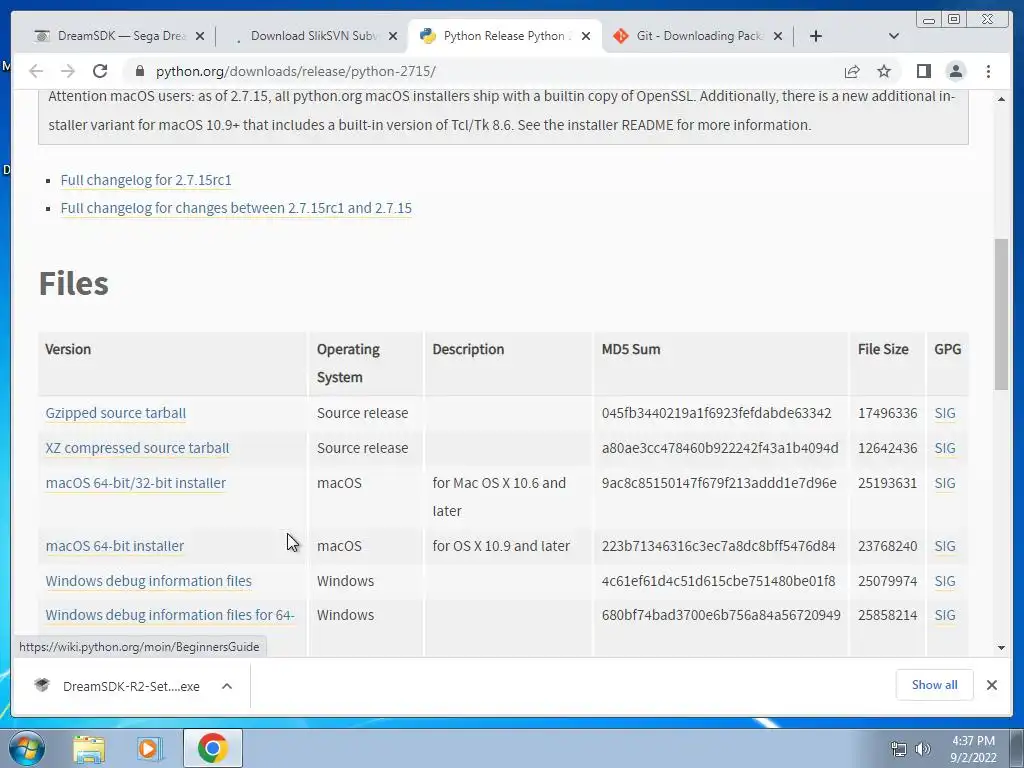
Task: Open Chrome profile menu
Action: [955, 71]
